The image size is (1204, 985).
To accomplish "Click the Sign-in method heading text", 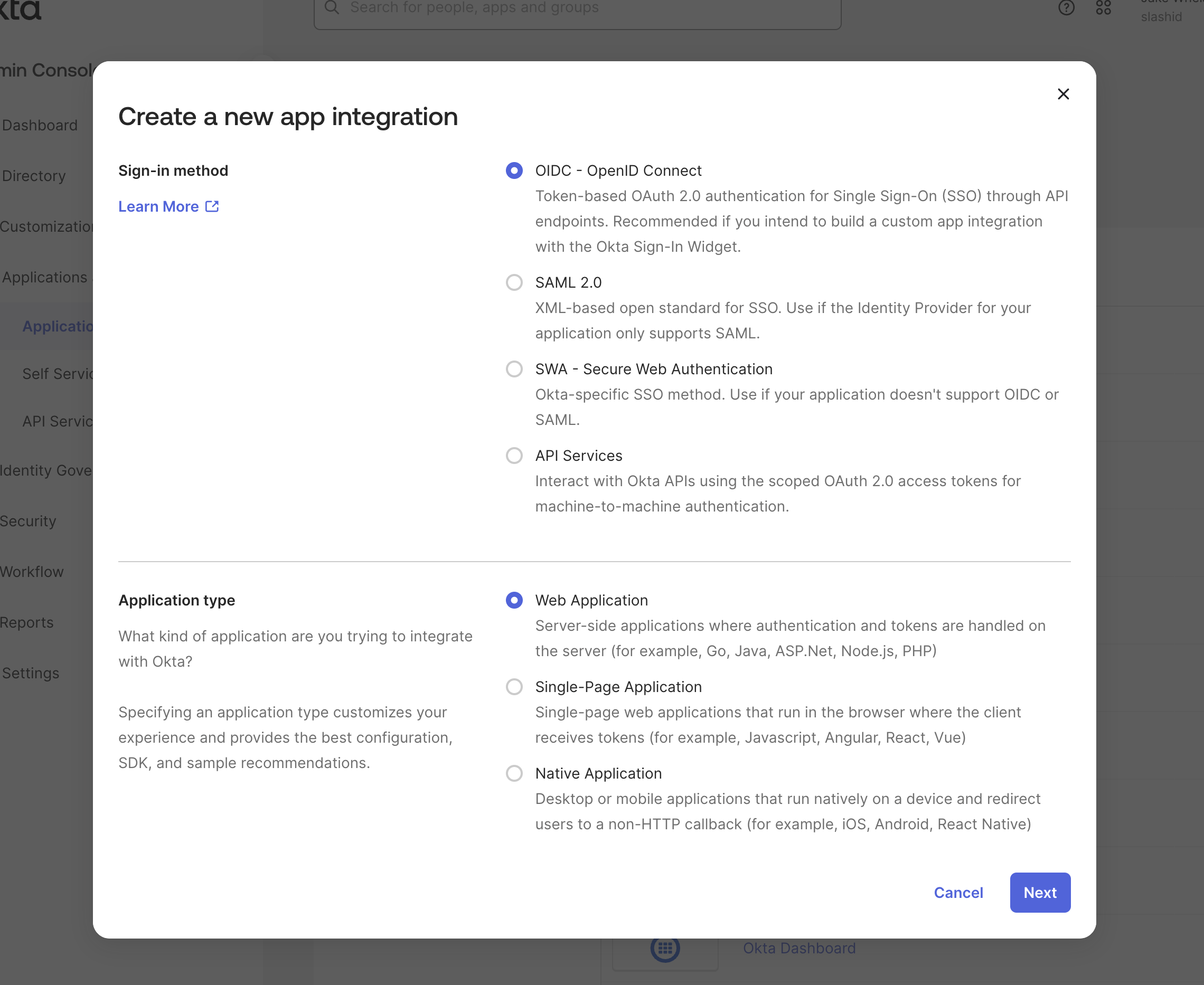I will 173,171.
